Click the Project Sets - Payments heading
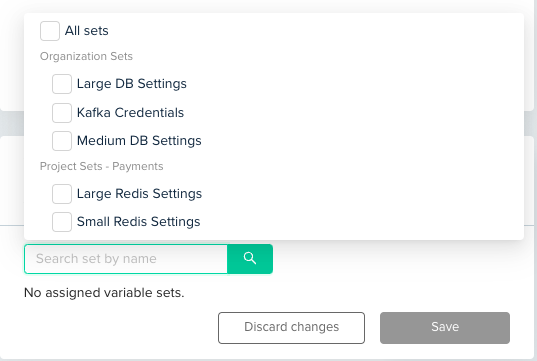 tap(102, 166)
